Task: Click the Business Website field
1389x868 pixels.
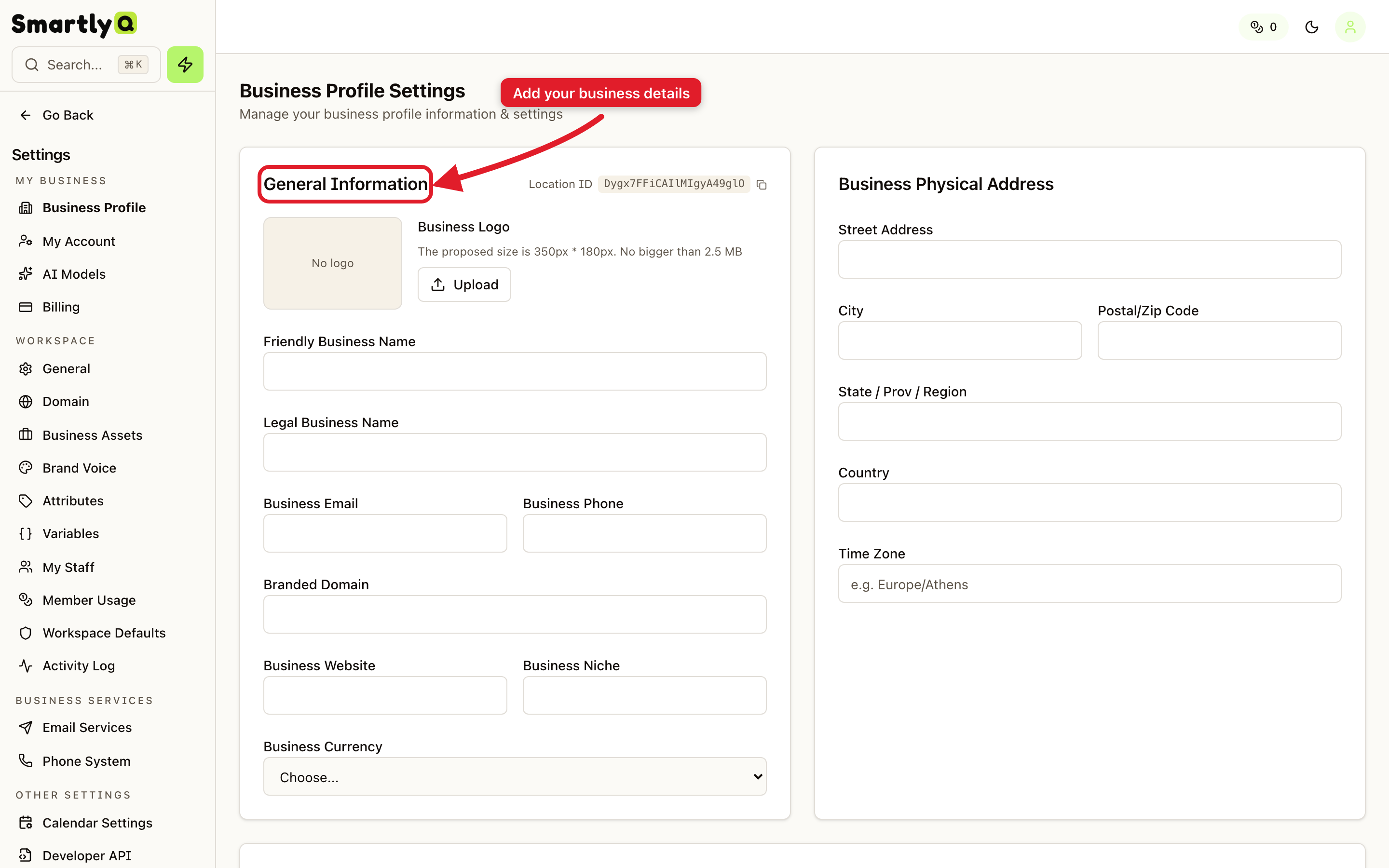Action: coord(385,695)
